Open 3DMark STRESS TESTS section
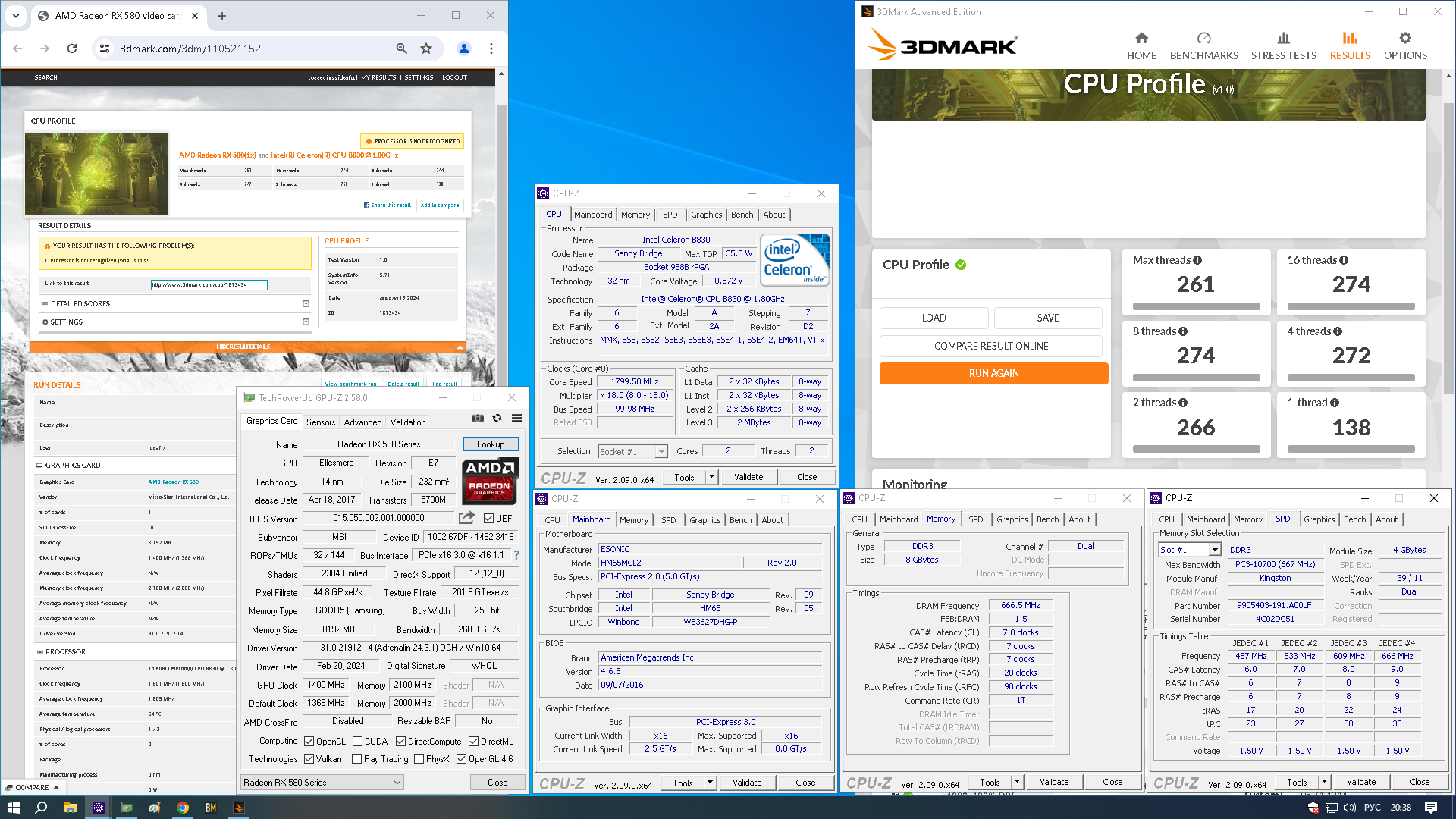 1283,45
